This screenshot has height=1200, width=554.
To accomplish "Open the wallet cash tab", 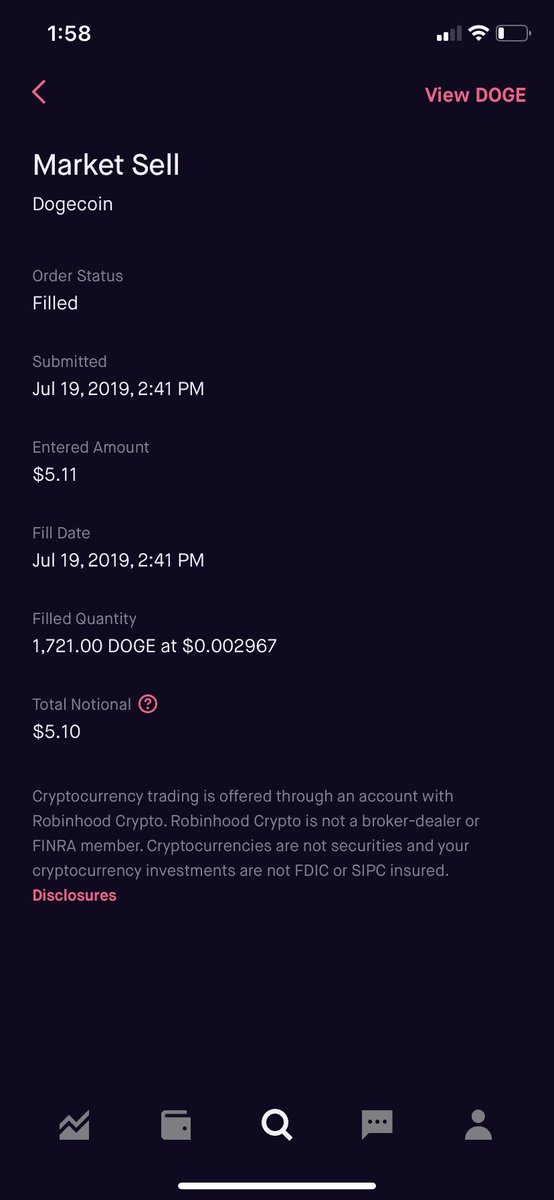I will pos(176,1125).
